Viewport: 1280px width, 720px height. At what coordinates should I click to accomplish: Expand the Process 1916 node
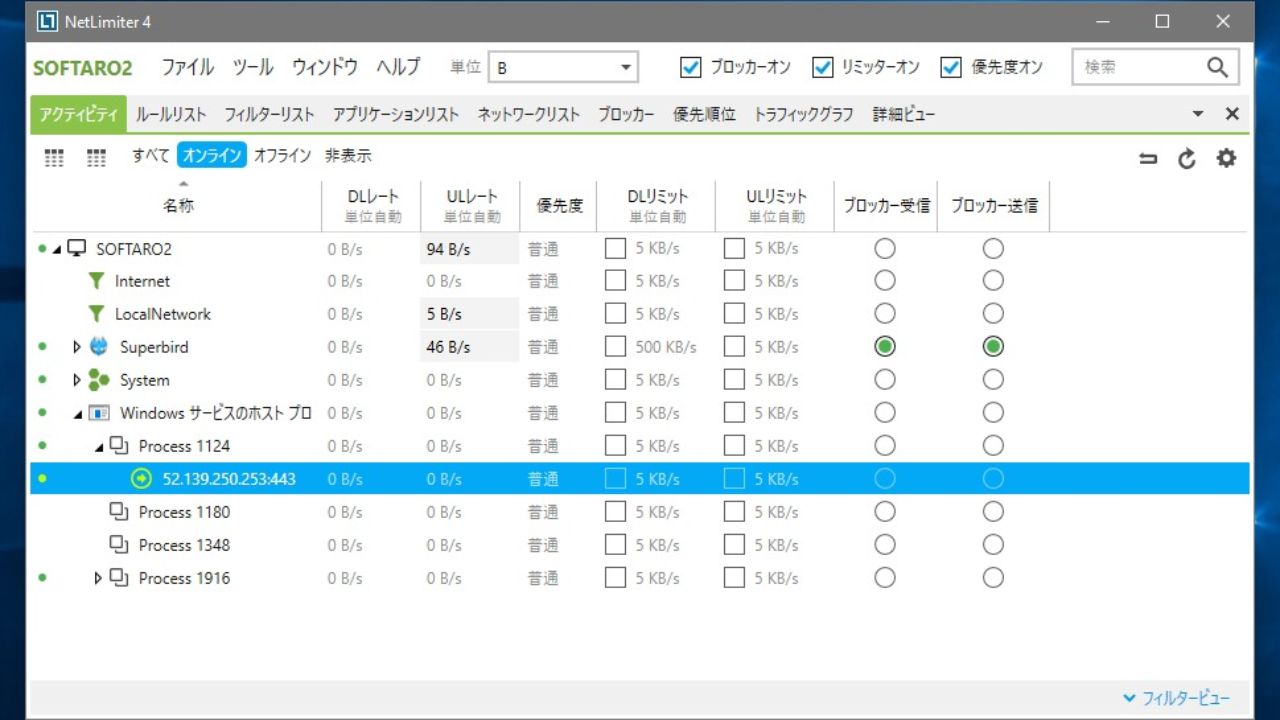coord(98,578)
